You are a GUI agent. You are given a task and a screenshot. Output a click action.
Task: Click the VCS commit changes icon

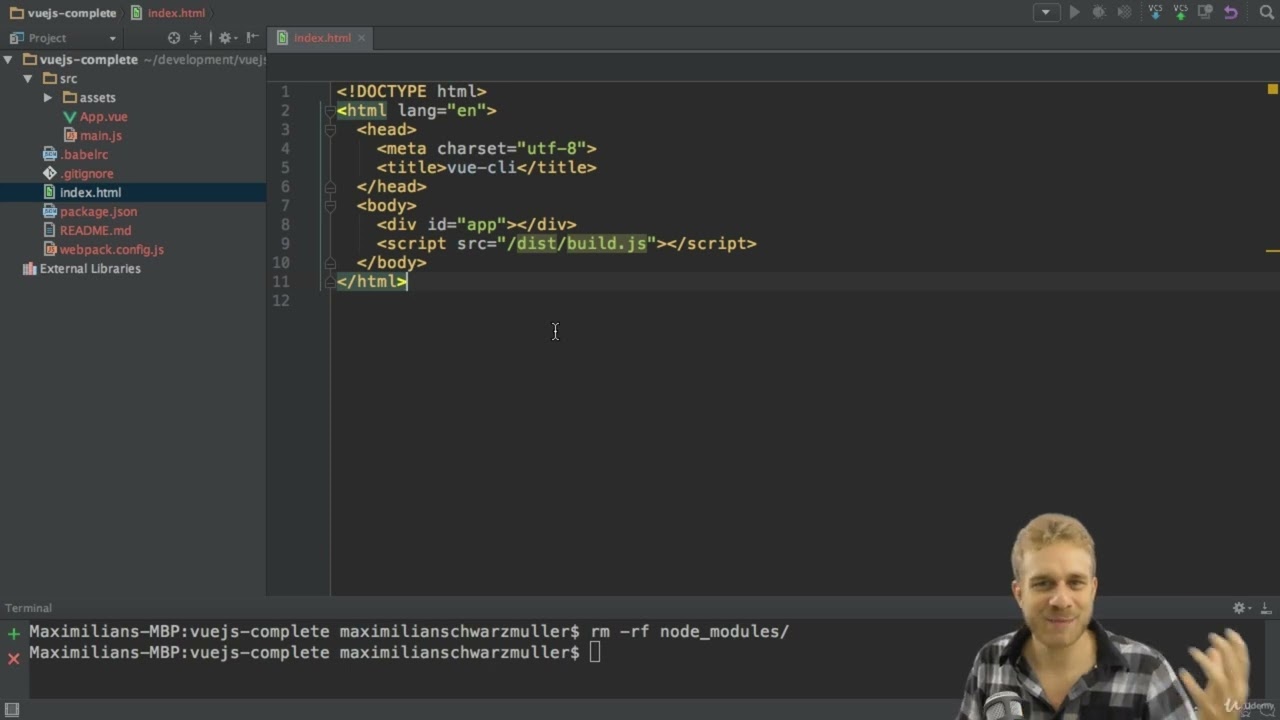point(1180,12)
